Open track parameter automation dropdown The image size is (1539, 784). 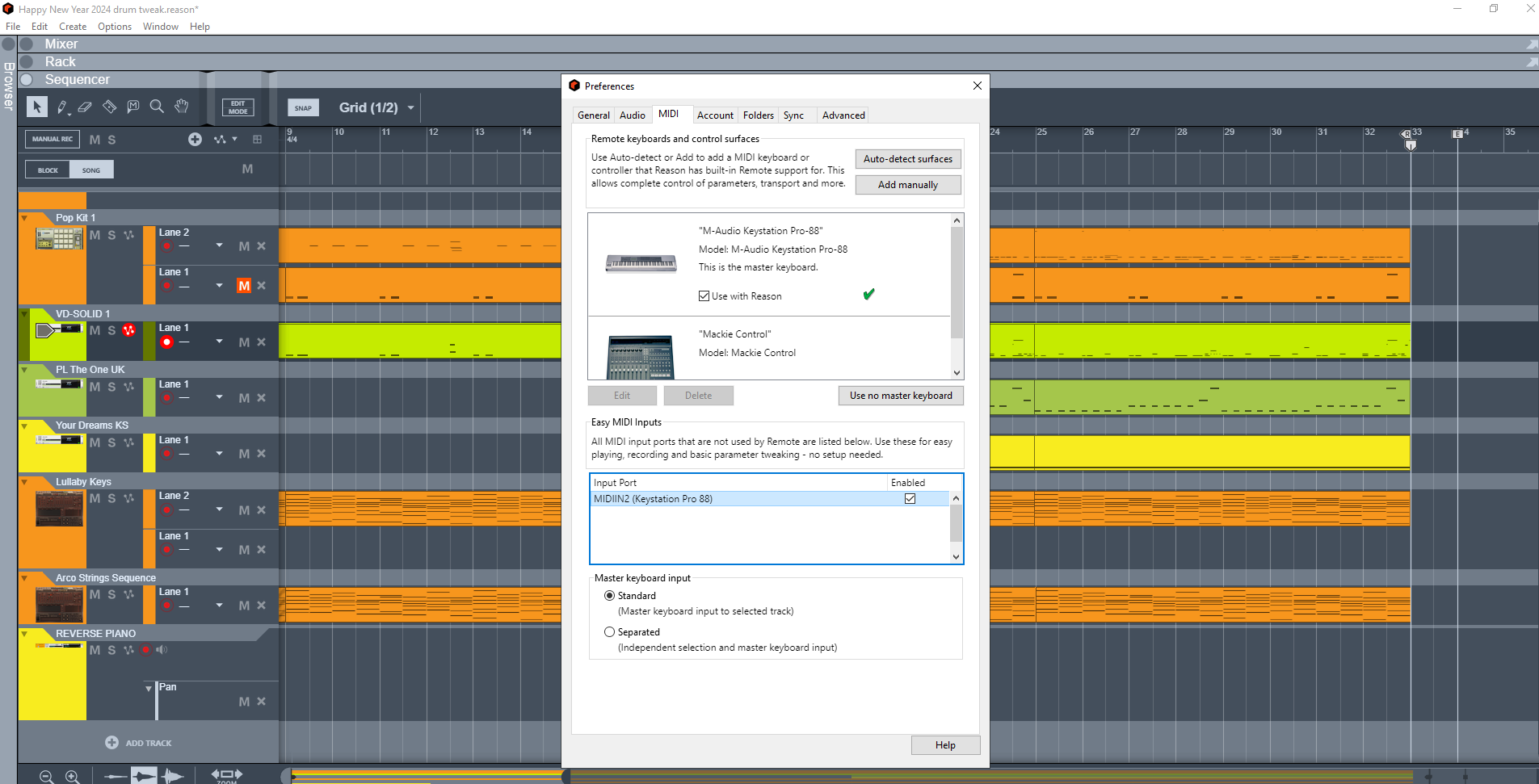pyautogui.click(x=225, y=139)
